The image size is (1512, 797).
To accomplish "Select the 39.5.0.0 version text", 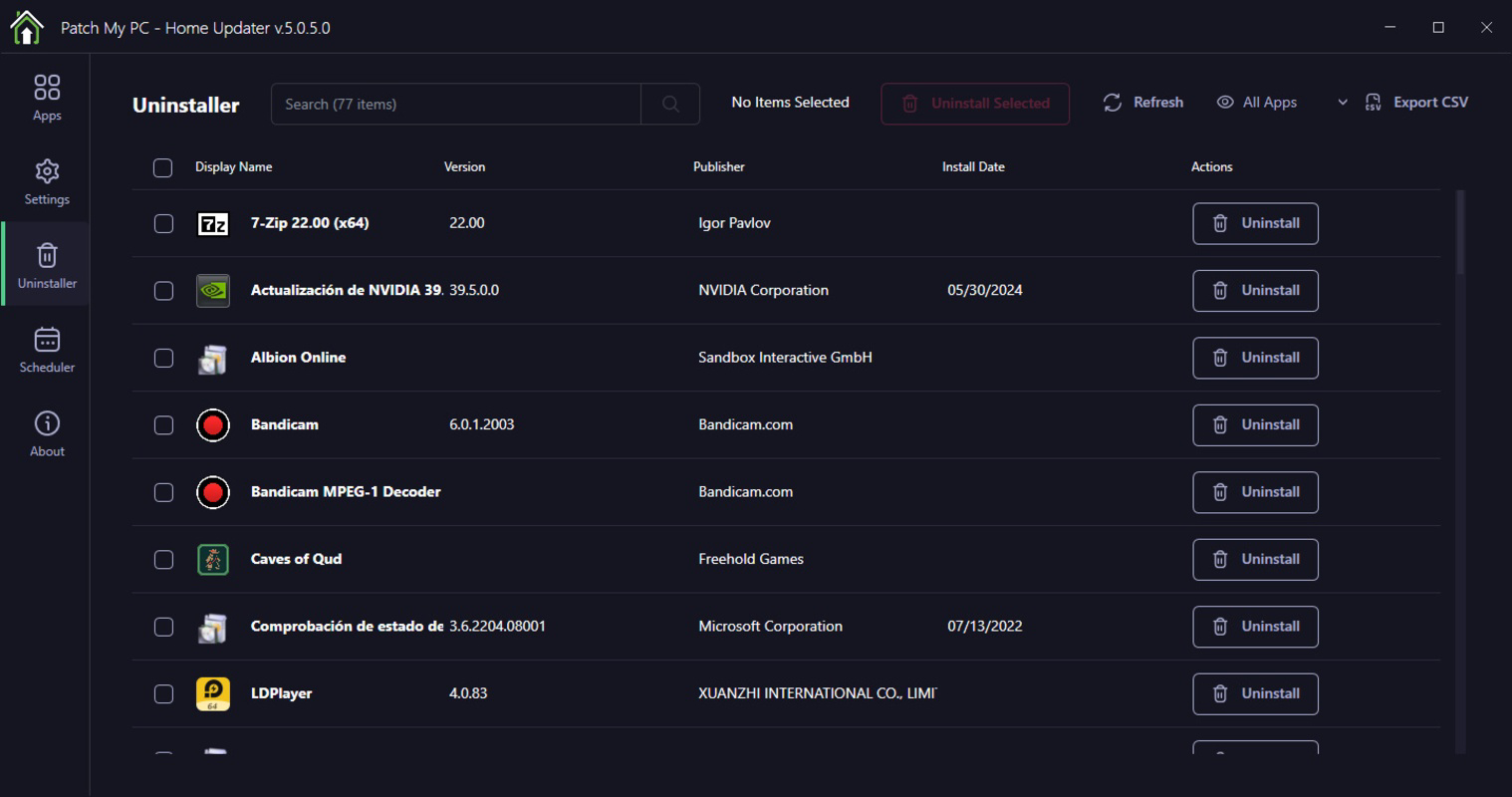I will (x=474, y=291).
